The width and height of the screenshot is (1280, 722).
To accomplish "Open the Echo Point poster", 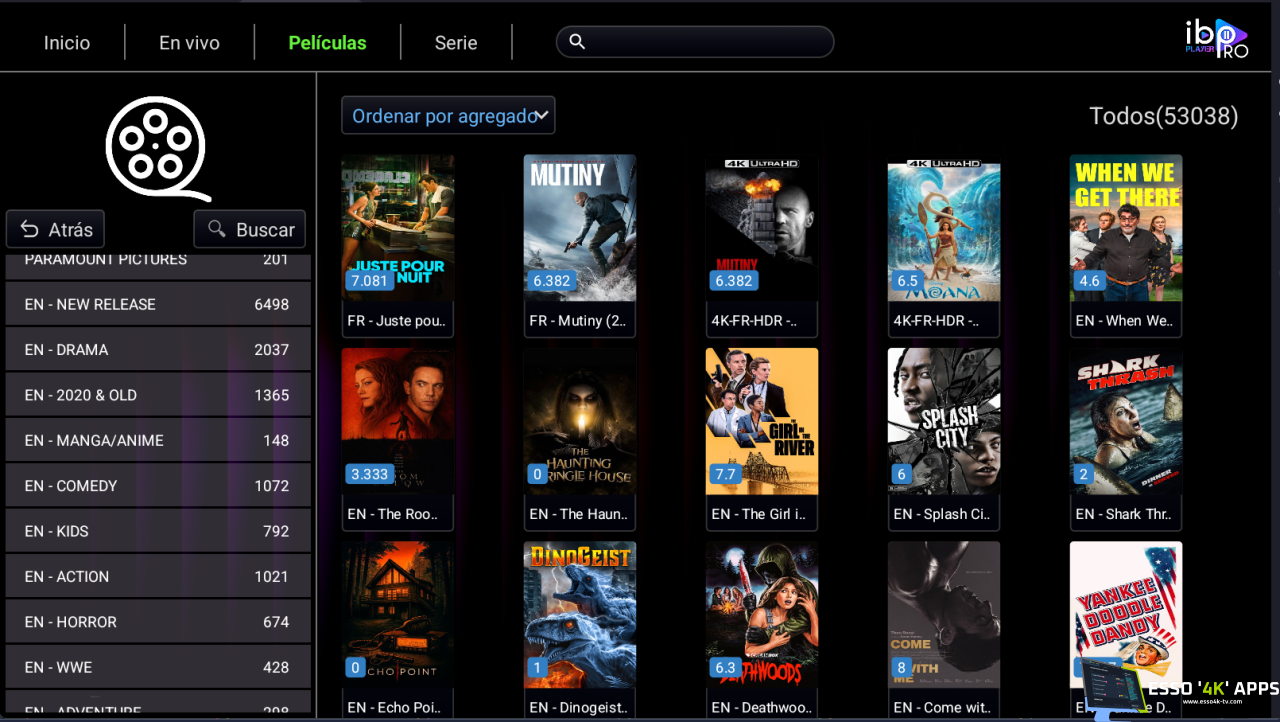I will coord(398,615).
